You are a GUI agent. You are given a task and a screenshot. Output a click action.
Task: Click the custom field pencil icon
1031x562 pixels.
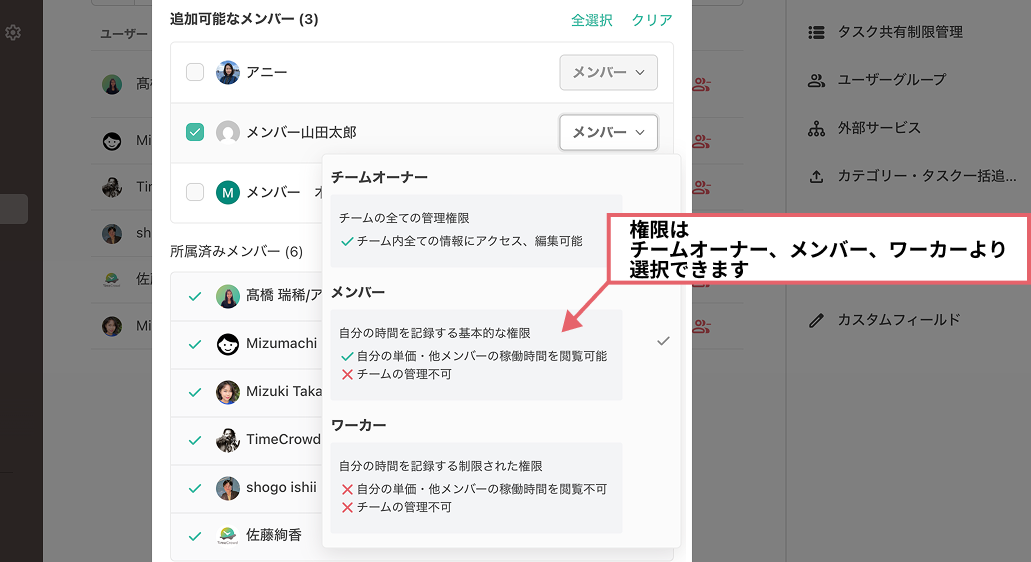817,321
